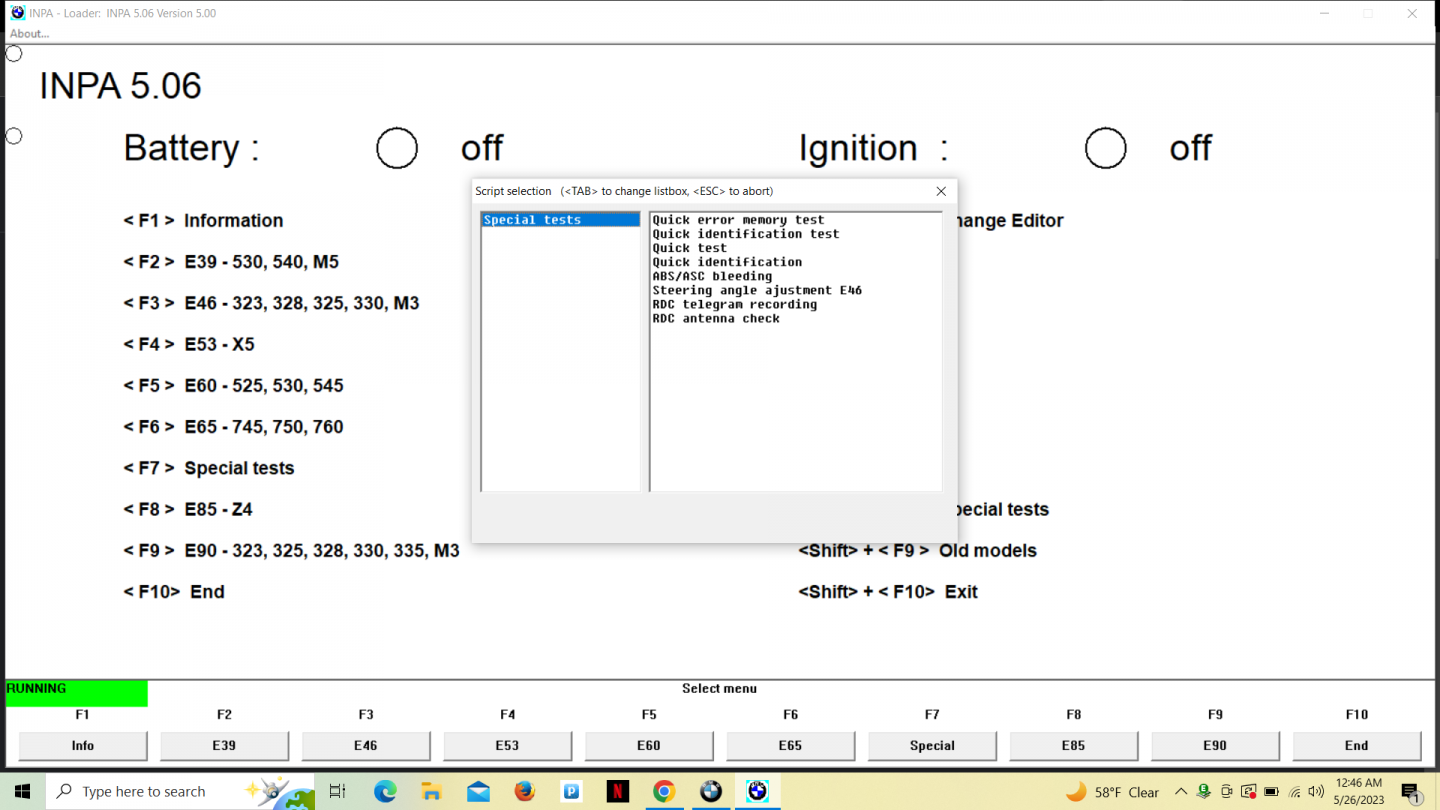Click the Task View icon
This screenshot has width=1440, height=810.
click(x=338, y=791)
